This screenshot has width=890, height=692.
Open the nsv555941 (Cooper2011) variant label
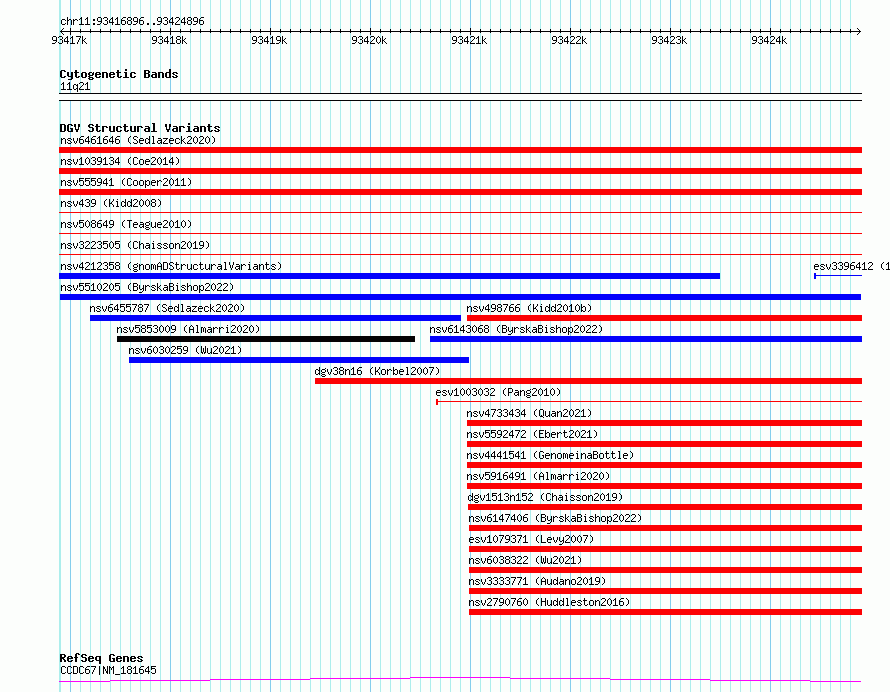126,182
